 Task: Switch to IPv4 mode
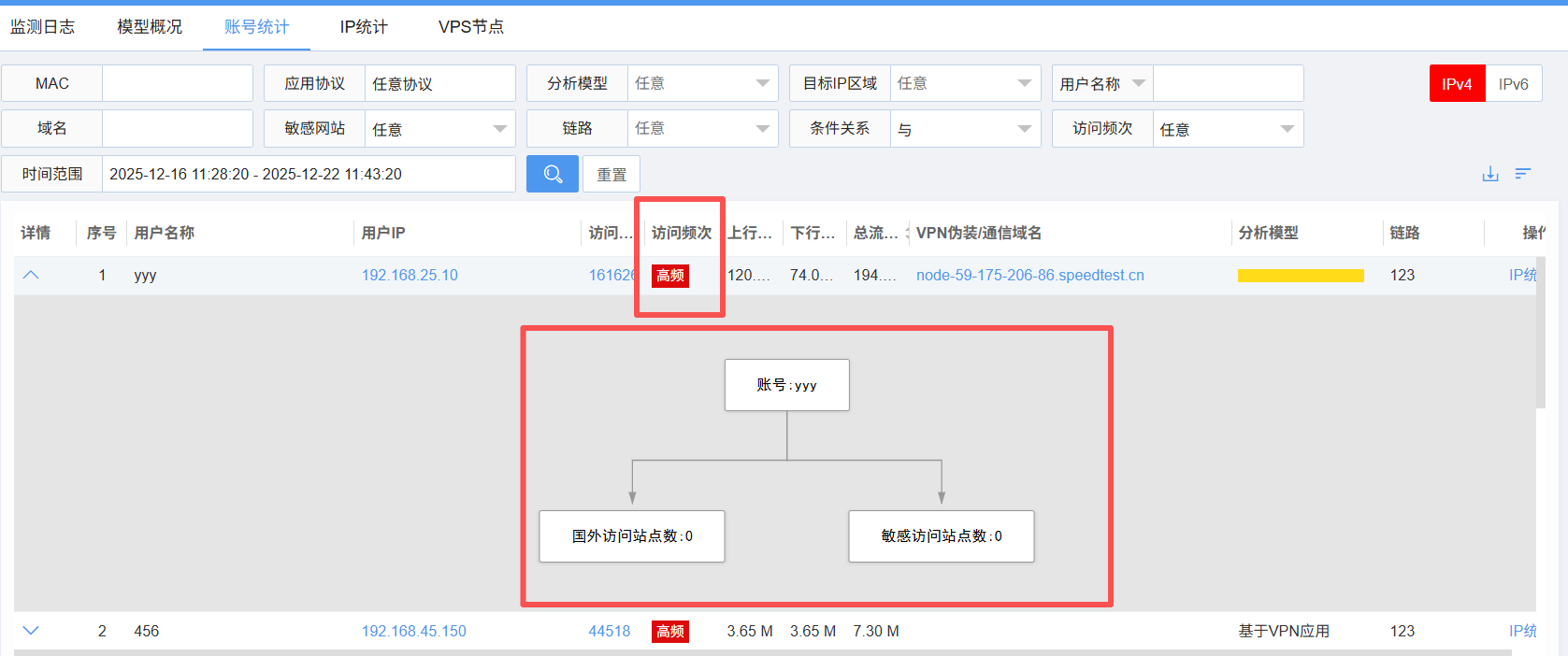coord(1457,84)
